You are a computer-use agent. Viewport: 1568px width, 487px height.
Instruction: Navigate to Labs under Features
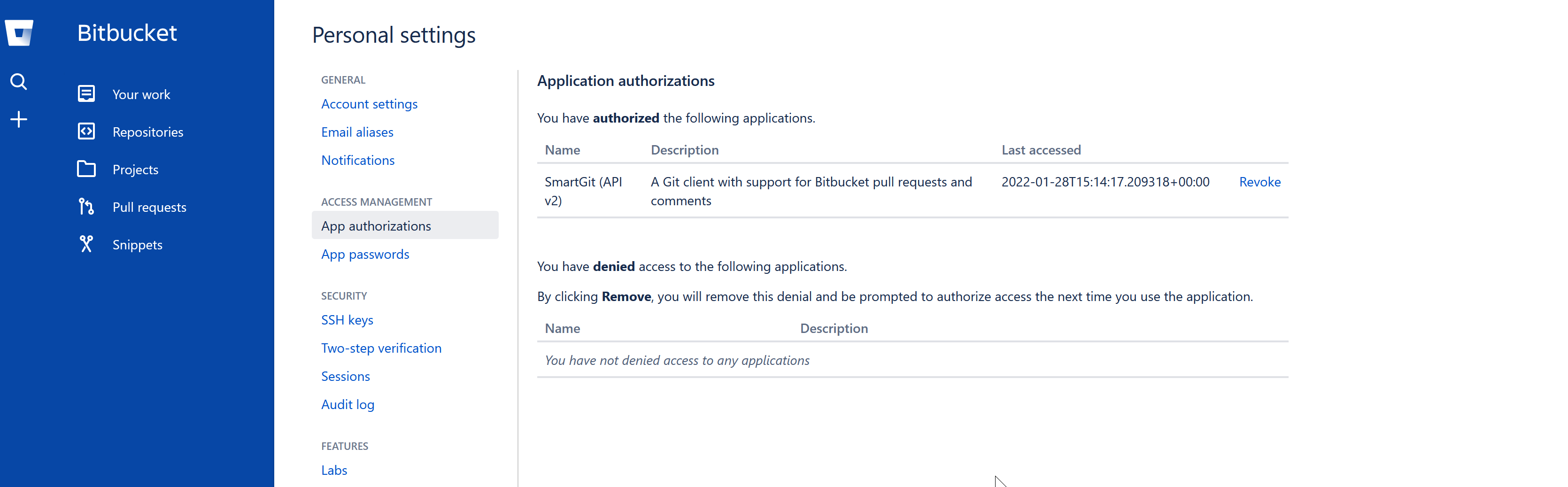click(333, 470)
